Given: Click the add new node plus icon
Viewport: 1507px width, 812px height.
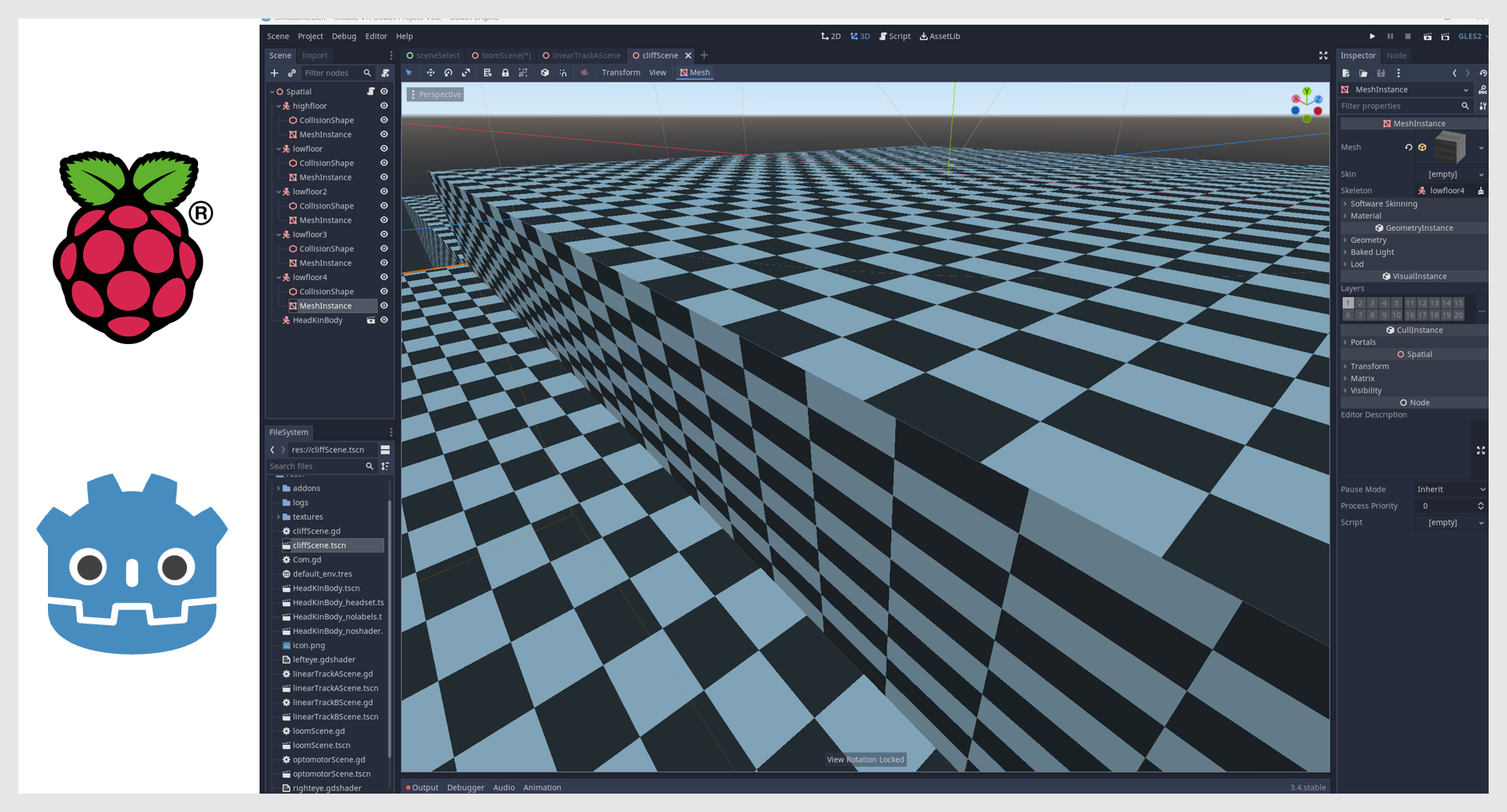Looking at the screenshot, I should (x=274, y=73).
